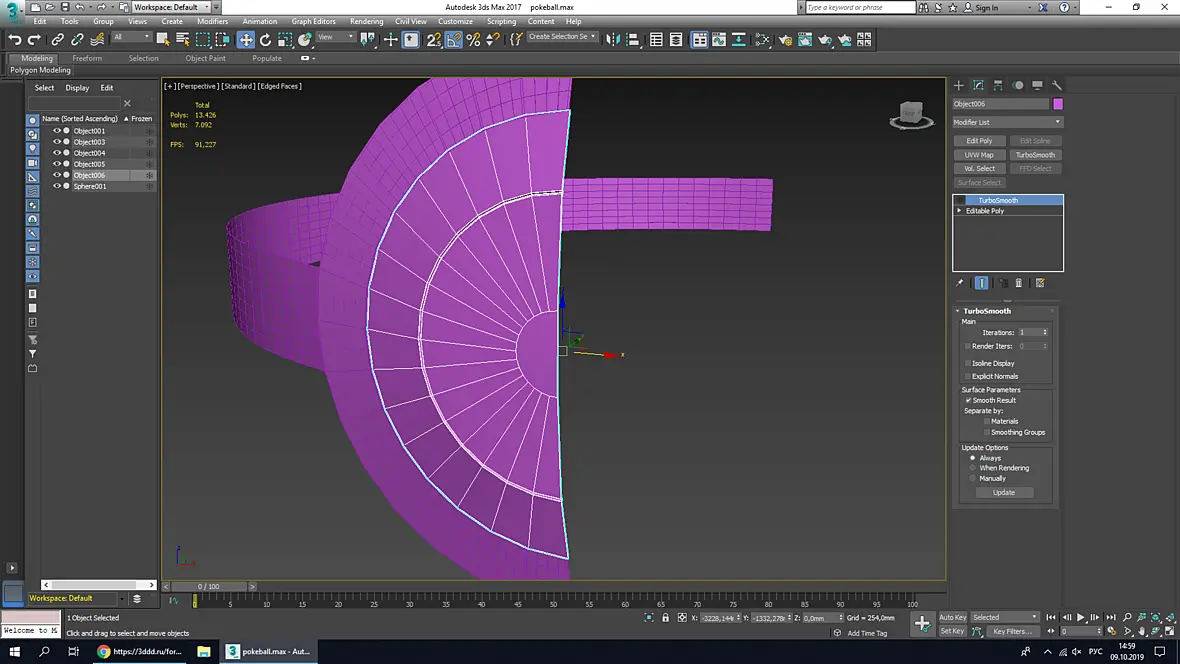1180x664 pixels.
Task: Open the selection filter All dropdown
Action: [132, 37]
